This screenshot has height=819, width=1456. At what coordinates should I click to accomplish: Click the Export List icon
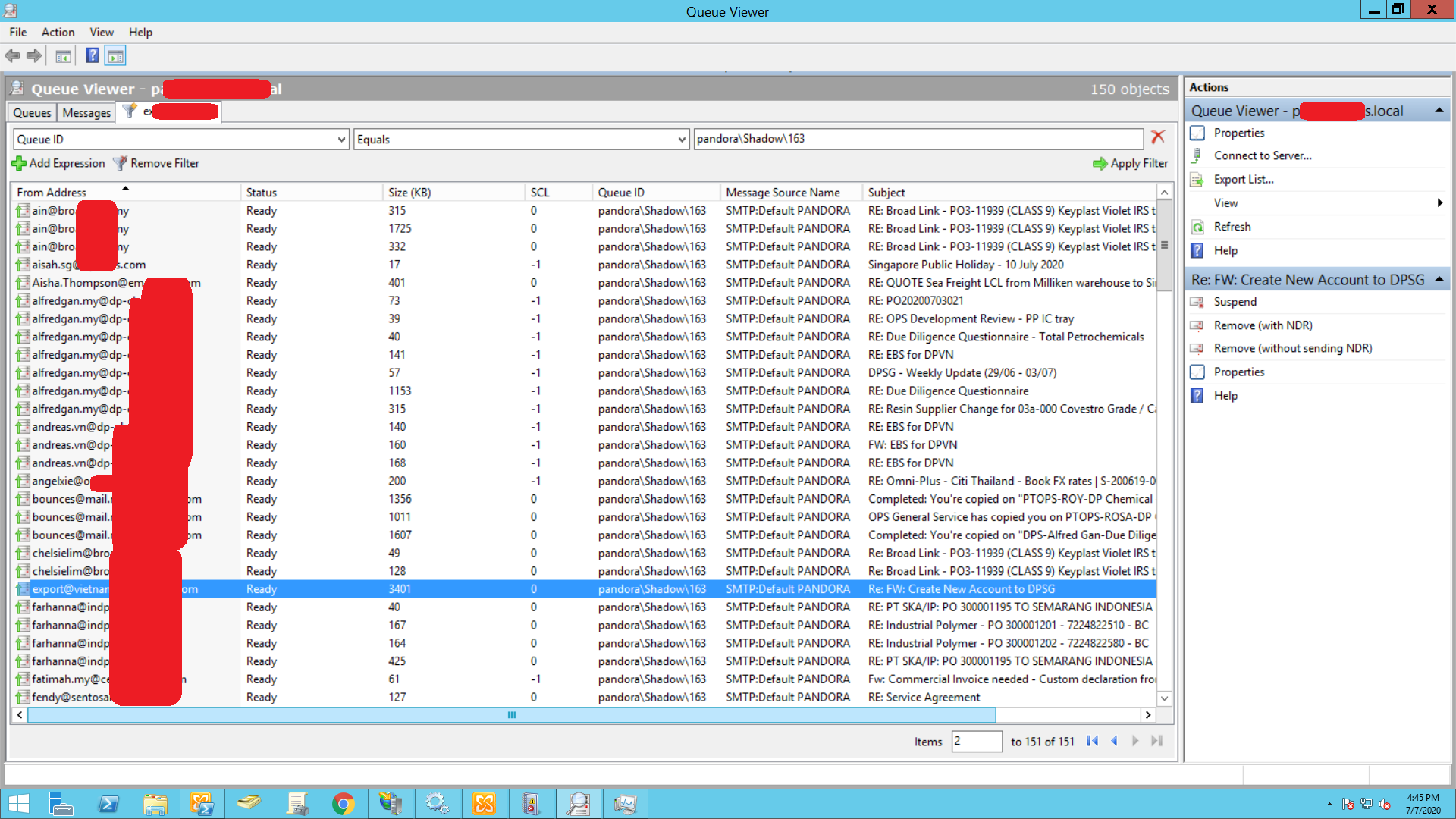point(1197,179)
